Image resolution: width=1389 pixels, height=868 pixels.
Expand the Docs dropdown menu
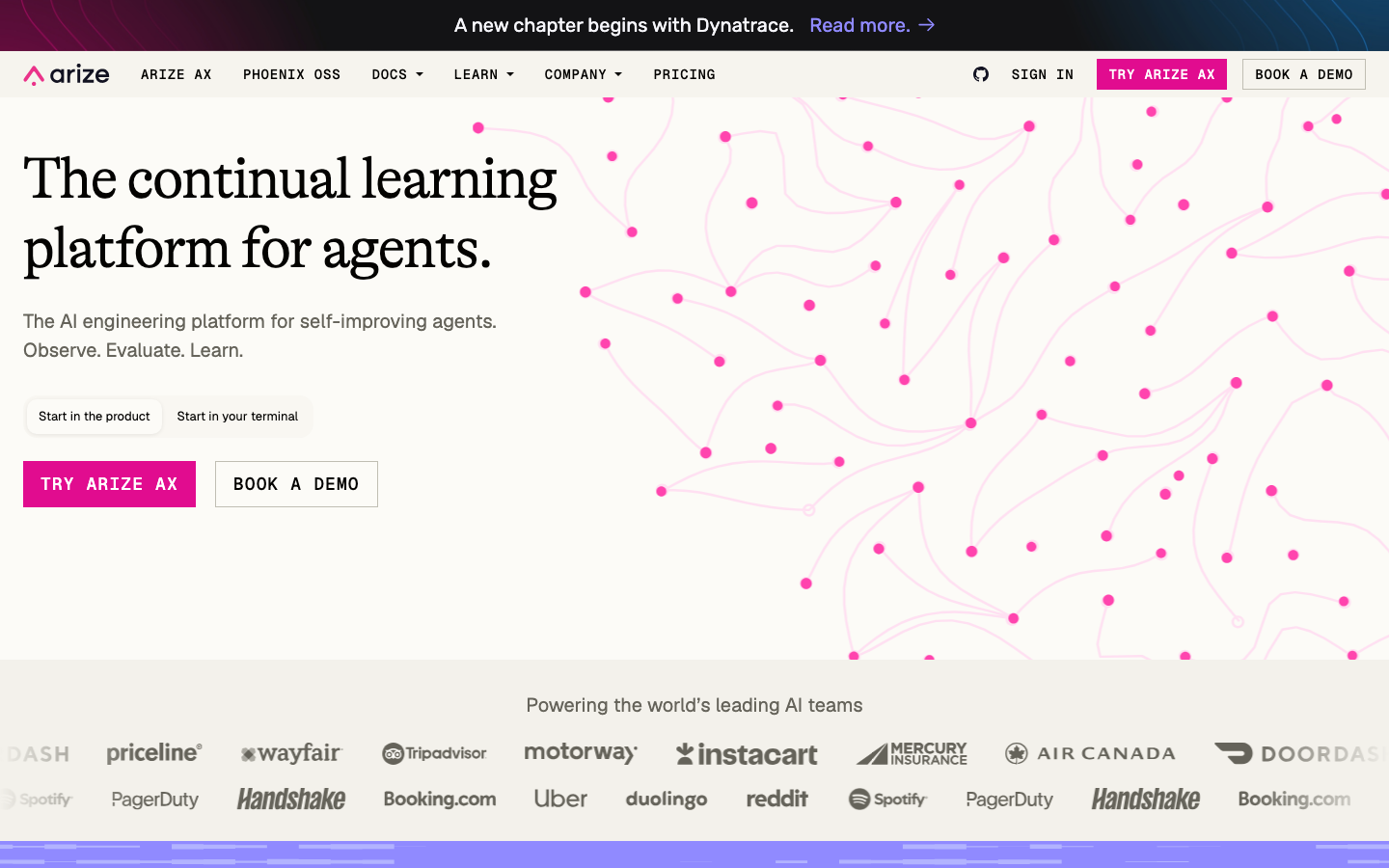tap(397, 74)
